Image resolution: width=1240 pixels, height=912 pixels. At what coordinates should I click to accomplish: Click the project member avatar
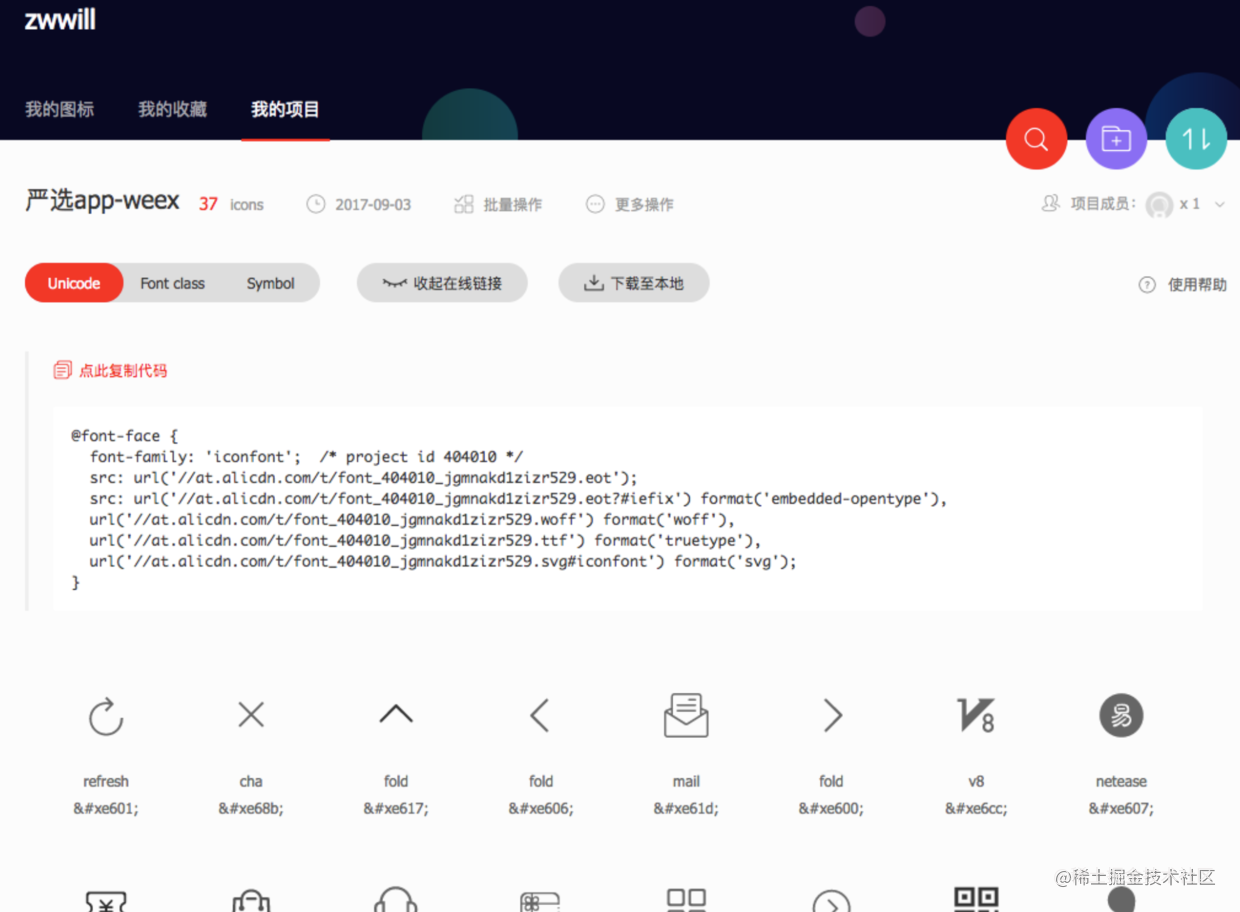(x=1159, y=204)
